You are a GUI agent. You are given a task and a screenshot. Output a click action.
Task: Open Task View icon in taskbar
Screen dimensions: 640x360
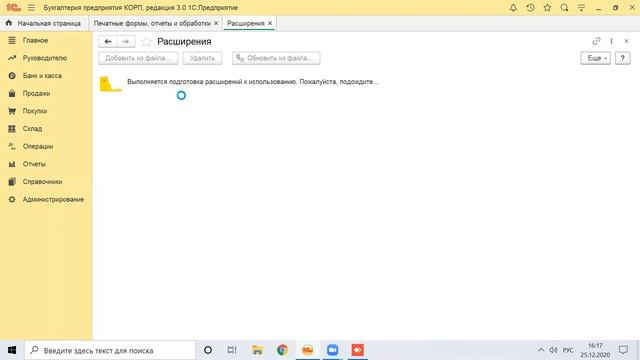(232, 350)
